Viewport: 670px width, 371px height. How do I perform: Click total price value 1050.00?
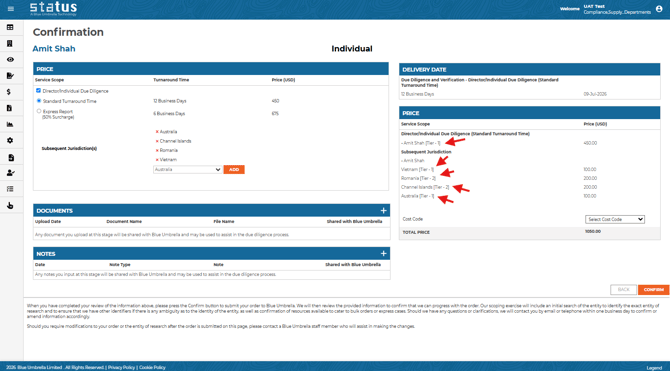coord(593,231)
